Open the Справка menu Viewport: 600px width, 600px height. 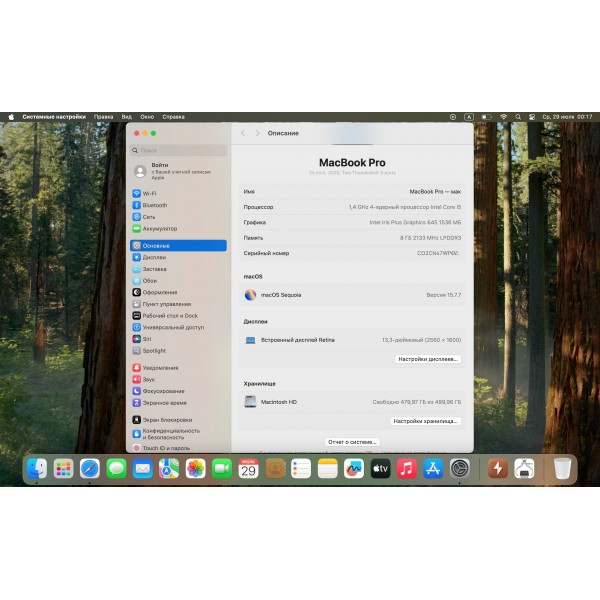point(173,117)
